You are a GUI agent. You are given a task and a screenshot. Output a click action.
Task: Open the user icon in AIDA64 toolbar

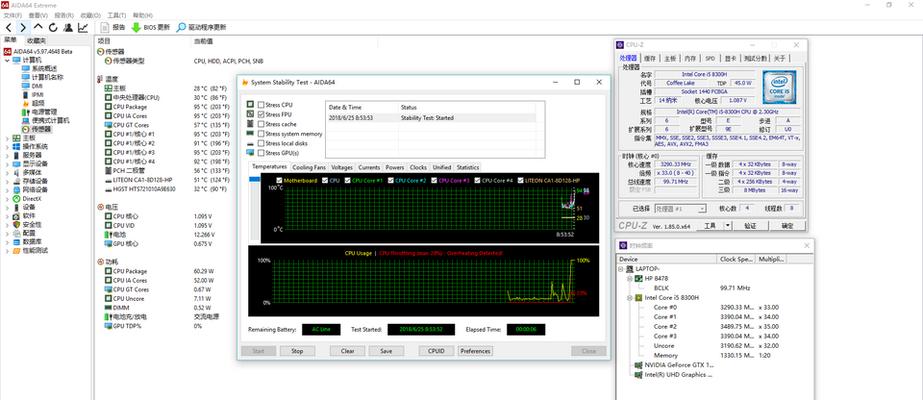[x=68, y=27]
